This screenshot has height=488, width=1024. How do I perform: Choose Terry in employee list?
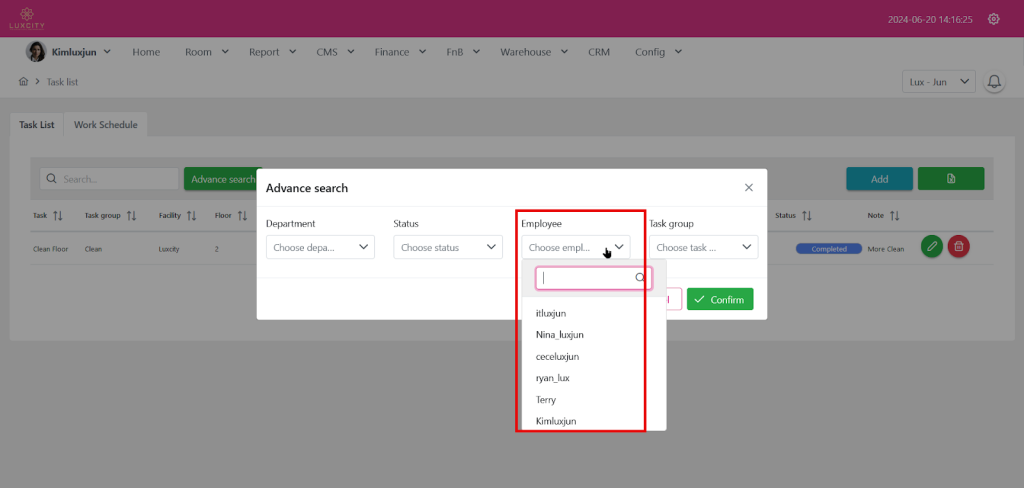546,400
